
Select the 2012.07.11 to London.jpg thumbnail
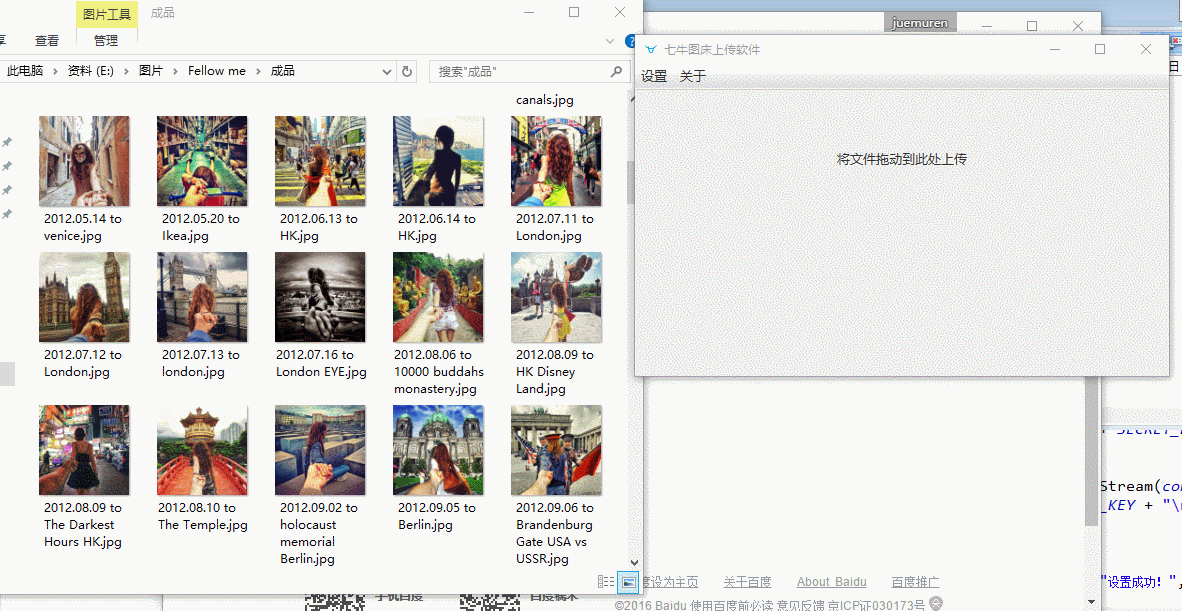point(556,161)
